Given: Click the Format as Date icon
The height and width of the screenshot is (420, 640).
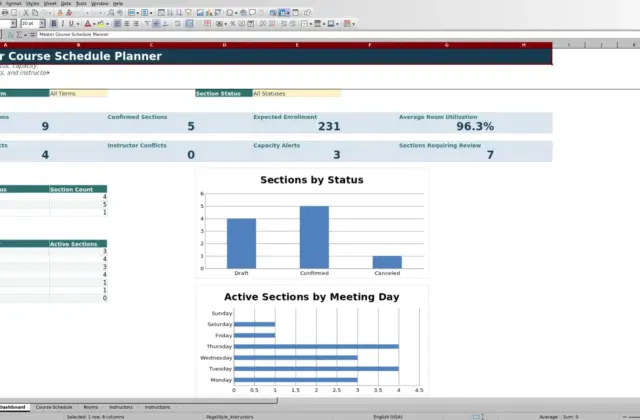Looking at the screenshot, I should tap(251, 24).
